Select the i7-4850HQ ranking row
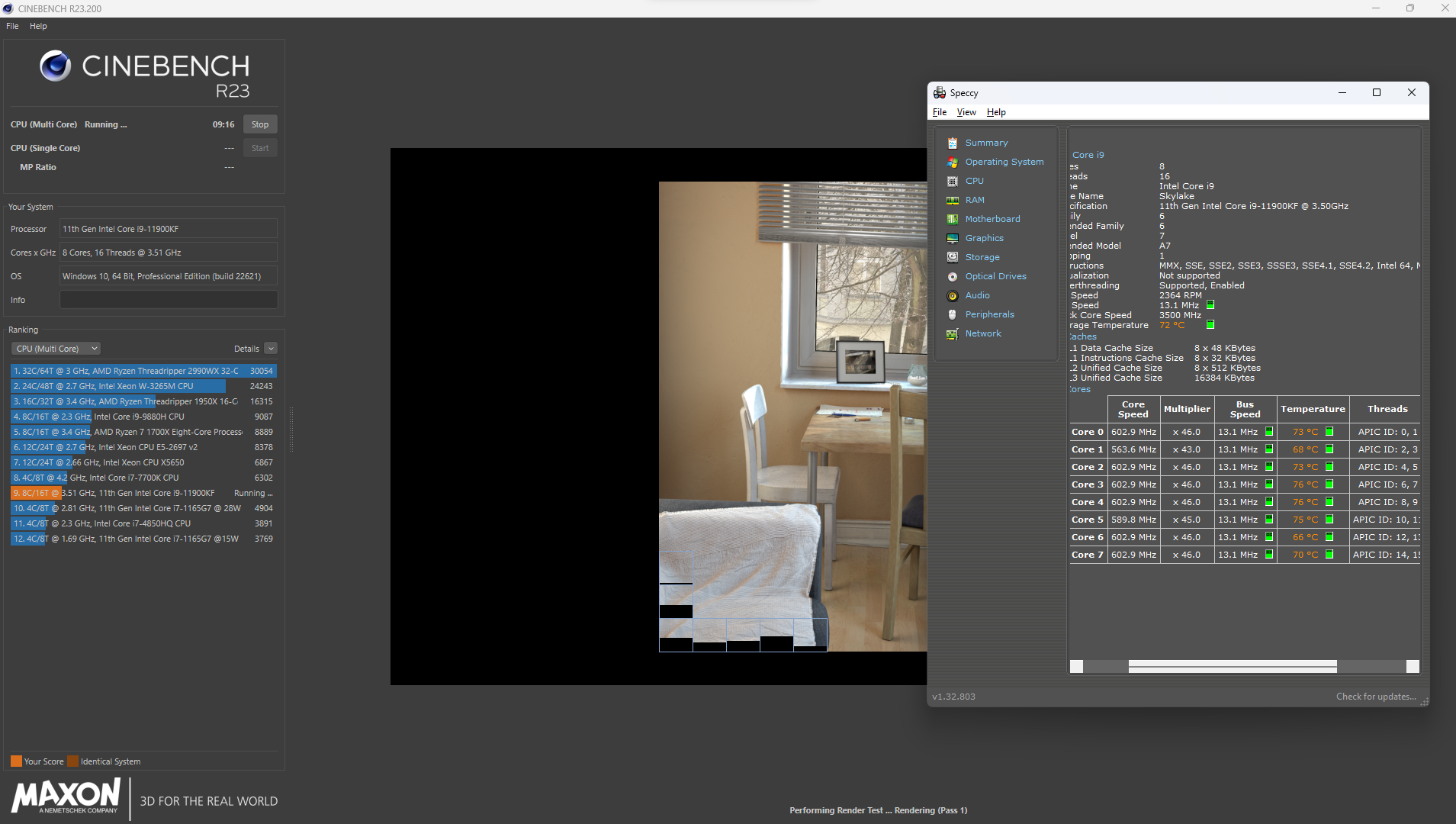The image size is (1456, 824). (x=143, y=523)
